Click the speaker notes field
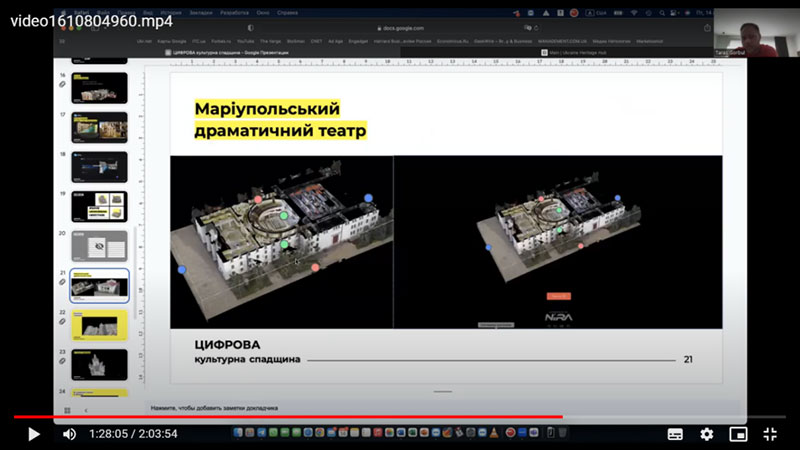Viewport: 800px width, 450px height. tap(440, 408)
